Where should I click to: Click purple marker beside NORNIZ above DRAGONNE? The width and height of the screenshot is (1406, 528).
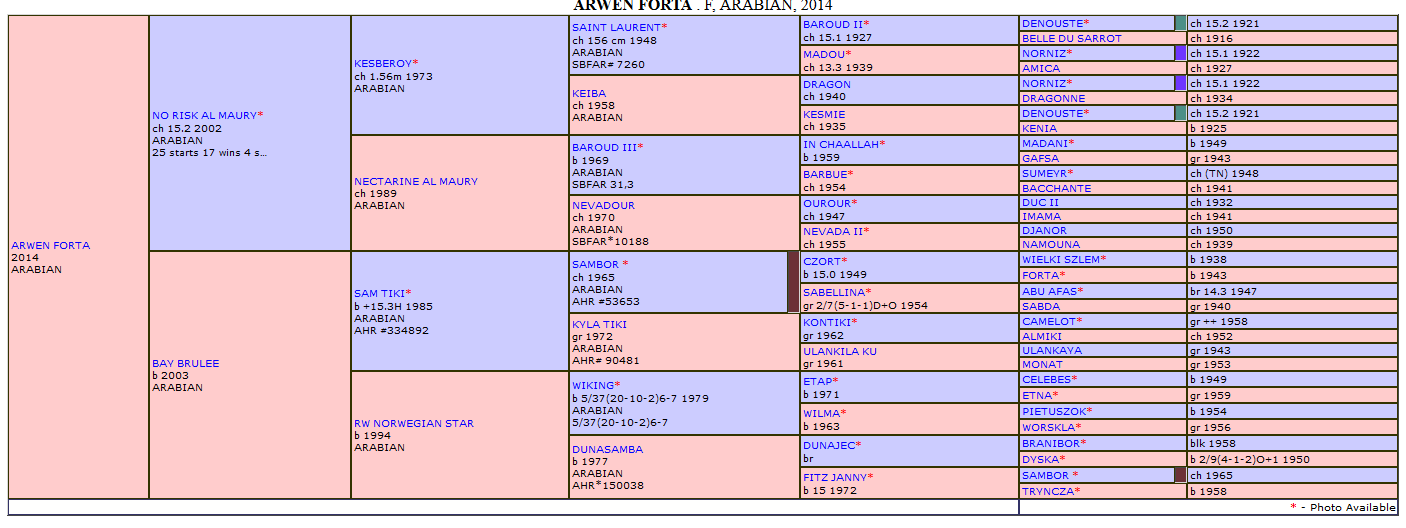click(x=1181, y=83)
